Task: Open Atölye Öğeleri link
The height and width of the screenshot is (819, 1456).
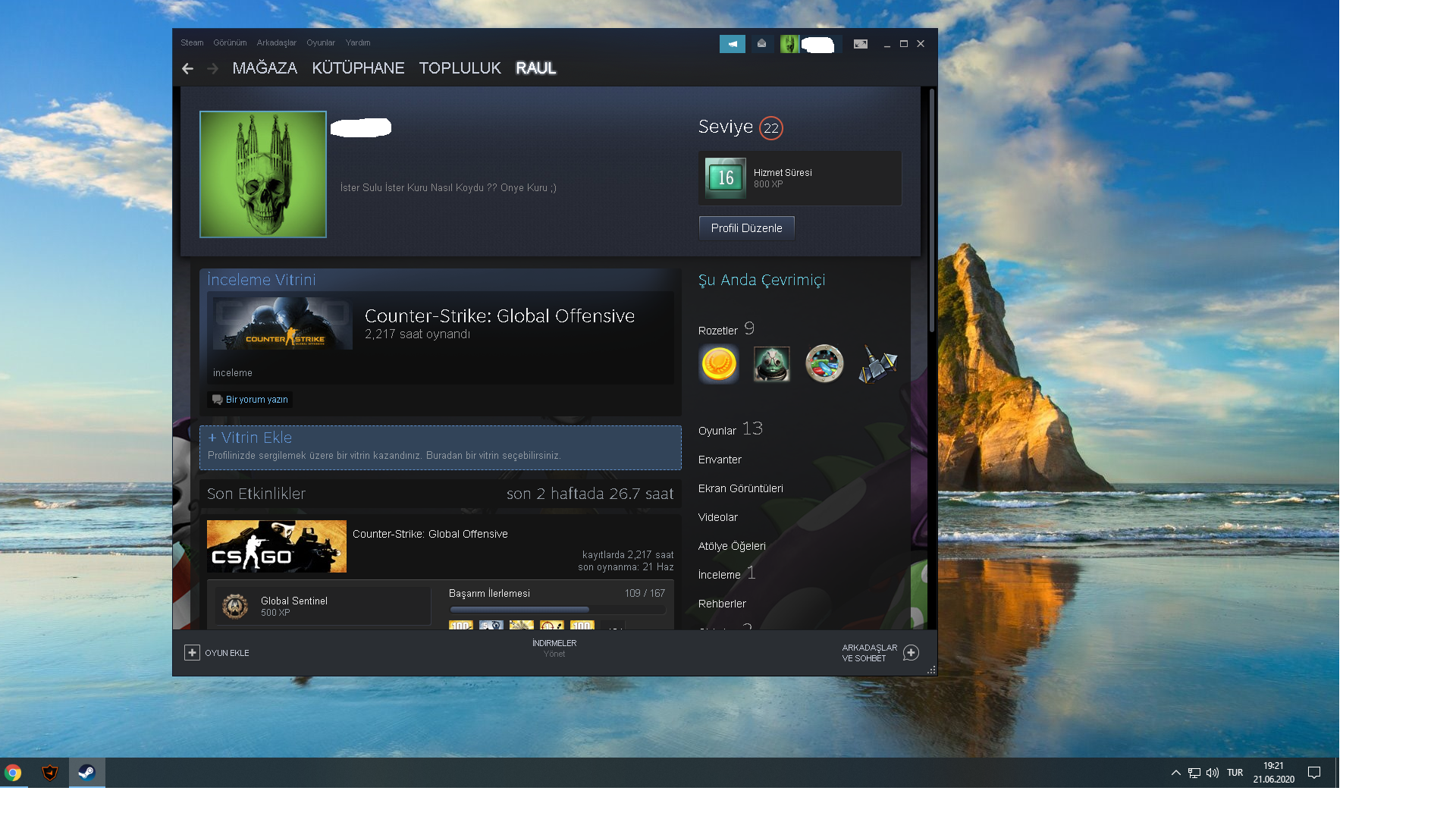Action: [732, 546]
